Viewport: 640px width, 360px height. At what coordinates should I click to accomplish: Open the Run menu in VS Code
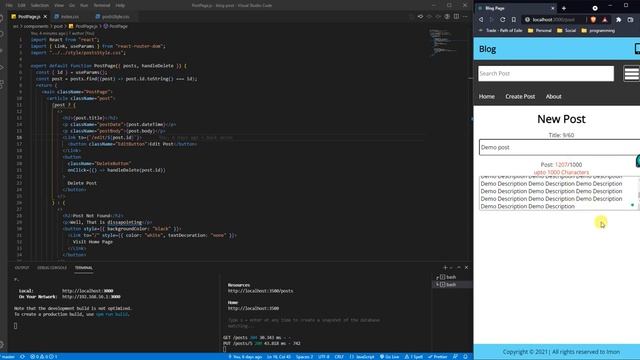click(x=84, y=5)
